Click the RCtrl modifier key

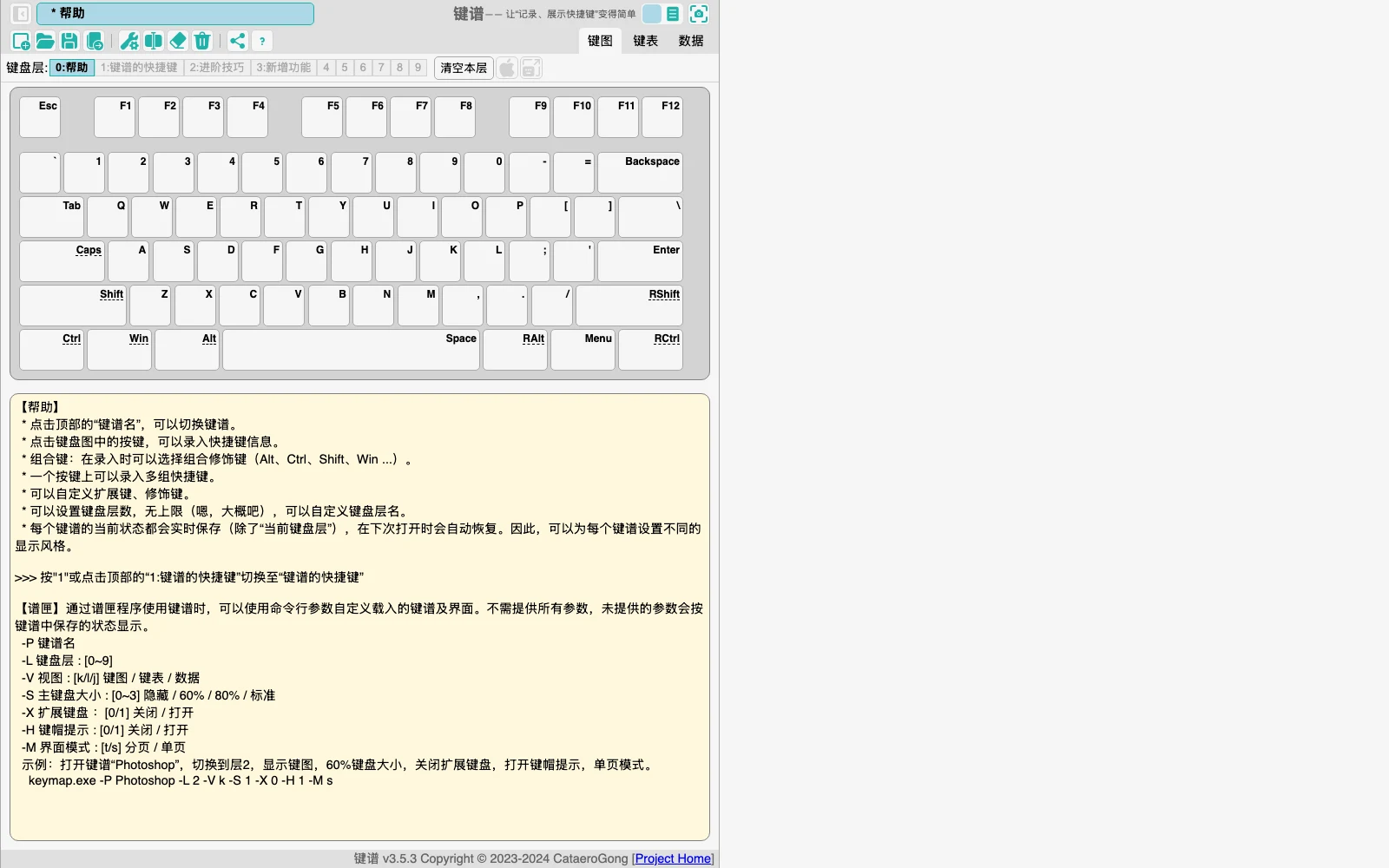tap(650, 350)
